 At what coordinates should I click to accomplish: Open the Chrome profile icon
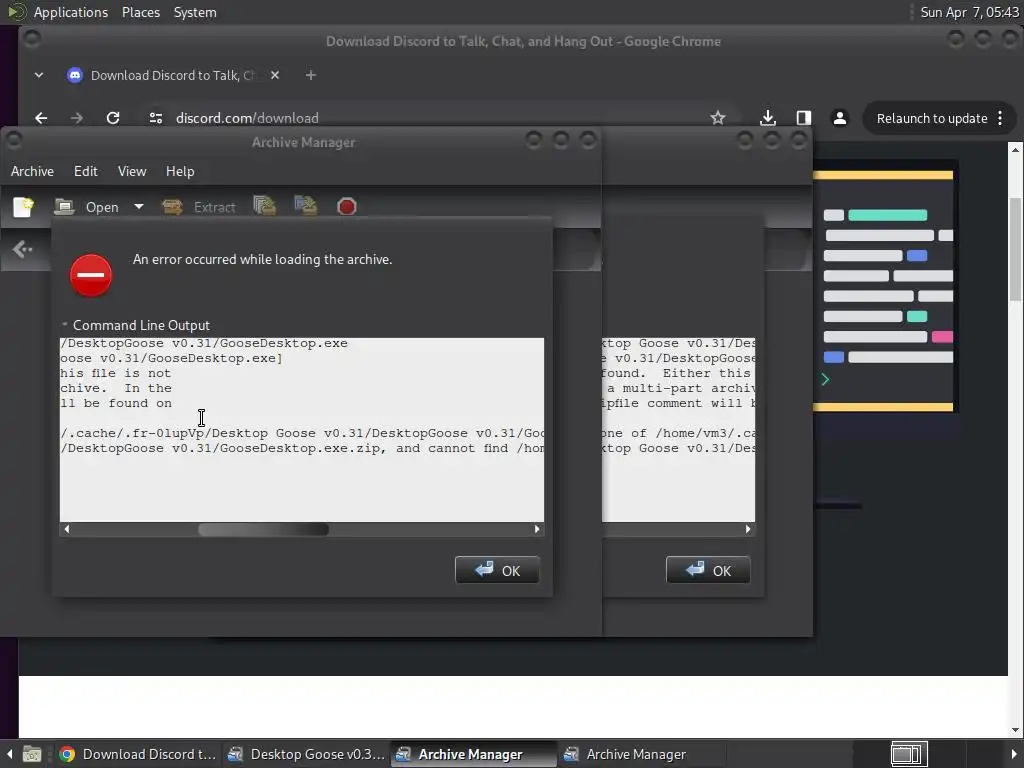tap(840, 118)
